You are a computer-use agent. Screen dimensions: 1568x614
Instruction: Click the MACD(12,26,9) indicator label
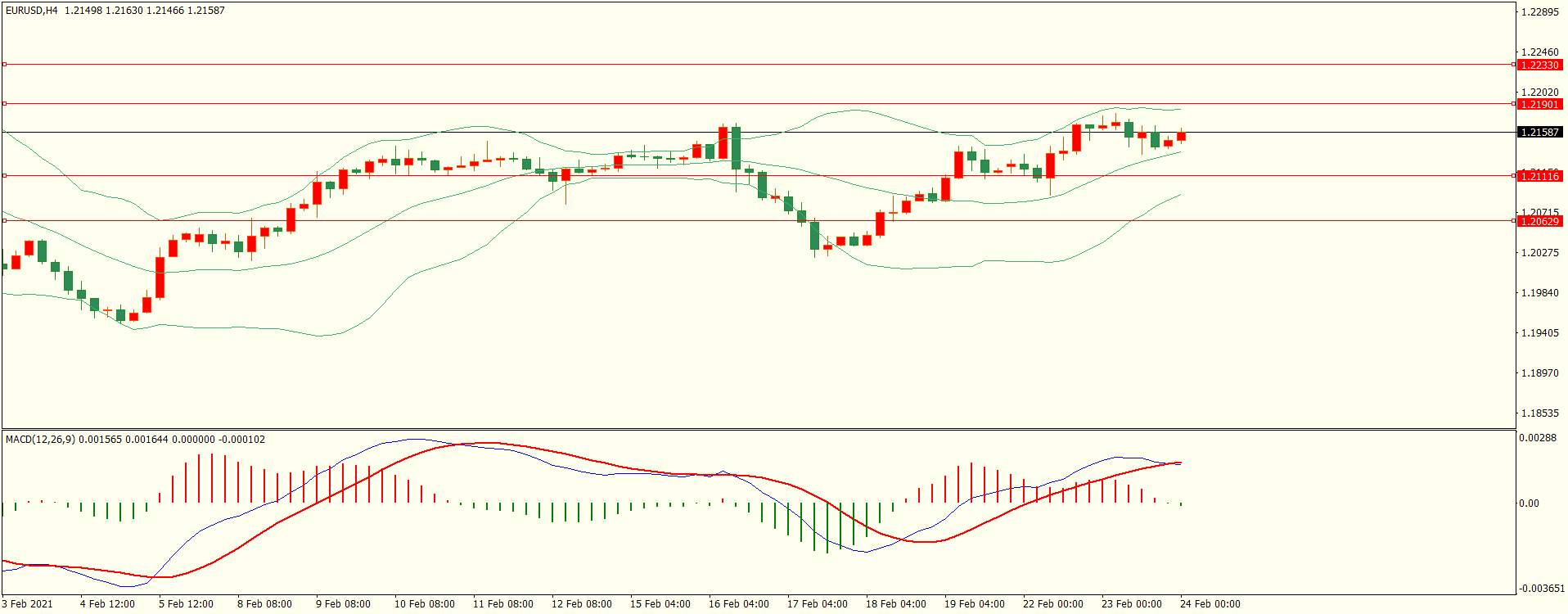tap(40, 440)
